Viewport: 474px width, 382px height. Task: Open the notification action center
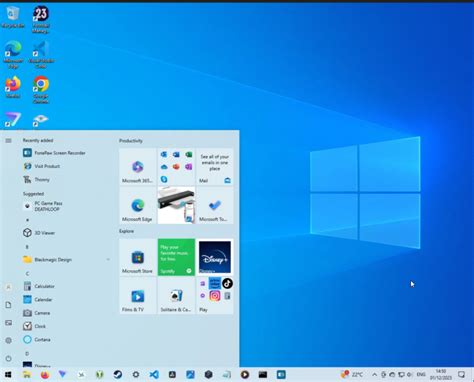462,375
